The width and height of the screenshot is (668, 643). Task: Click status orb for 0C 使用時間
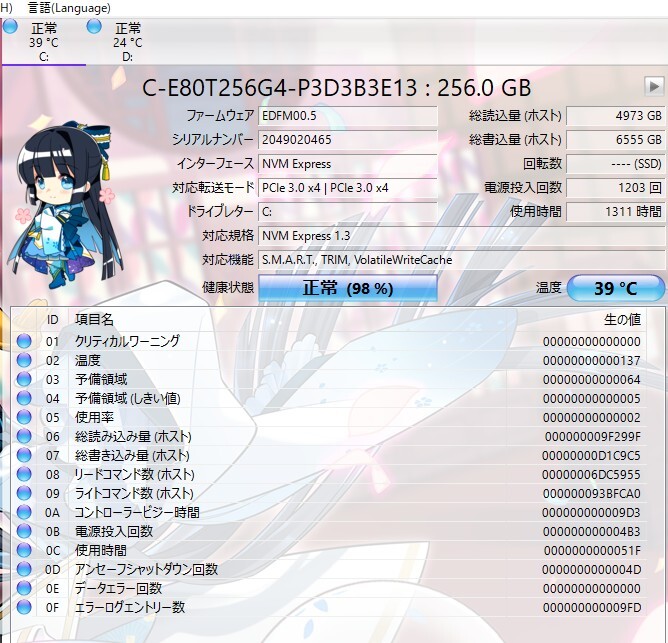(x=24, y=551)
